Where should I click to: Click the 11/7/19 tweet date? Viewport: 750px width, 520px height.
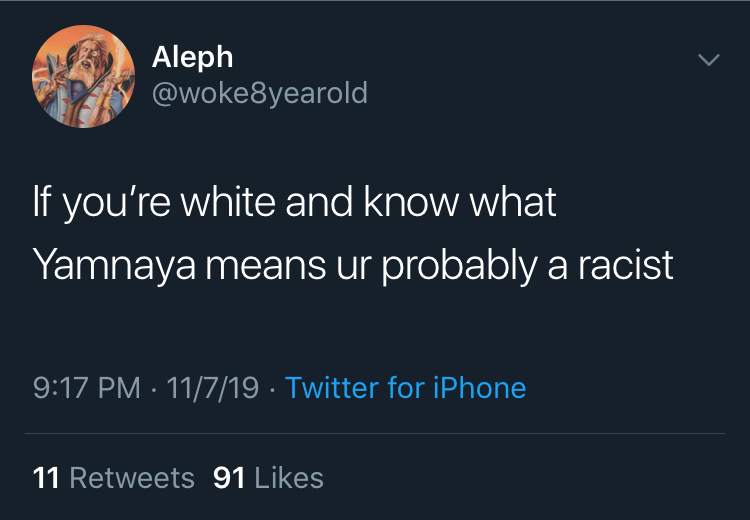coord(213,387)
